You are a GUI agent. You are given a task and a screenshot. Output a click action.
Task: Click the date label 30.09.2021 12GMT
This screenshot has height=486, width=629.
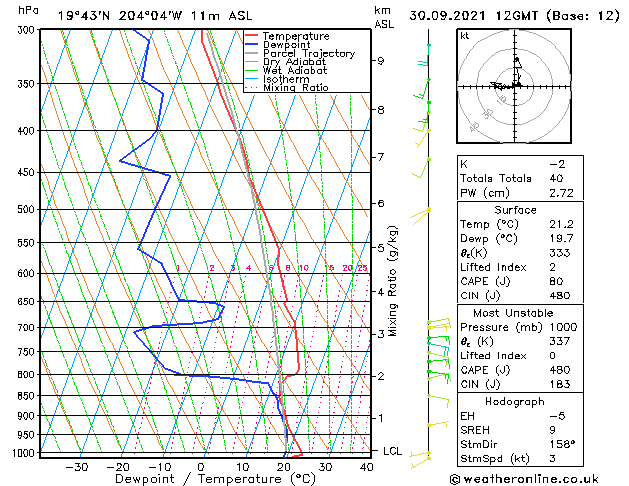pos(475,16)
